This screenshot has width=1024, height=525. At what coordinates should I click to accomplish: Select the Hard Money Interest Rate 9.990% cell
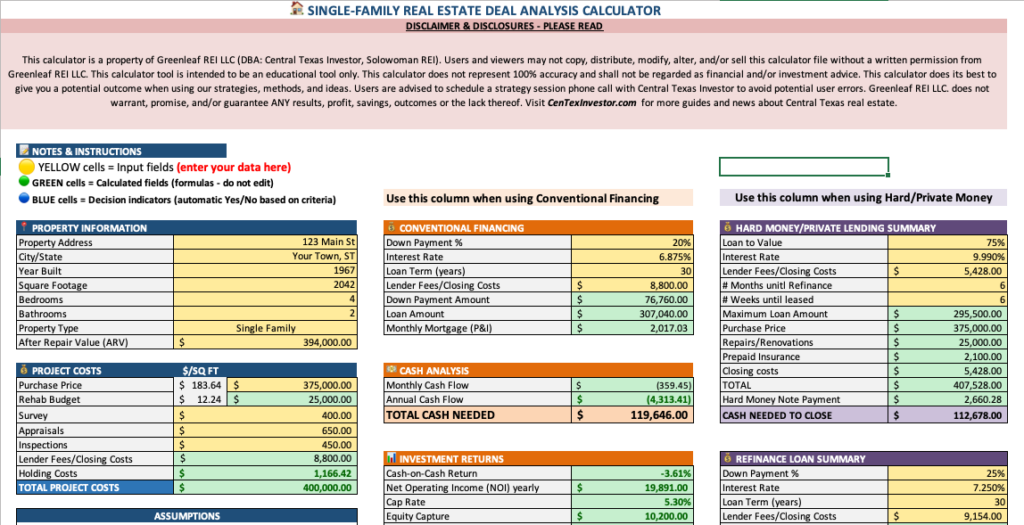point(947,257)
